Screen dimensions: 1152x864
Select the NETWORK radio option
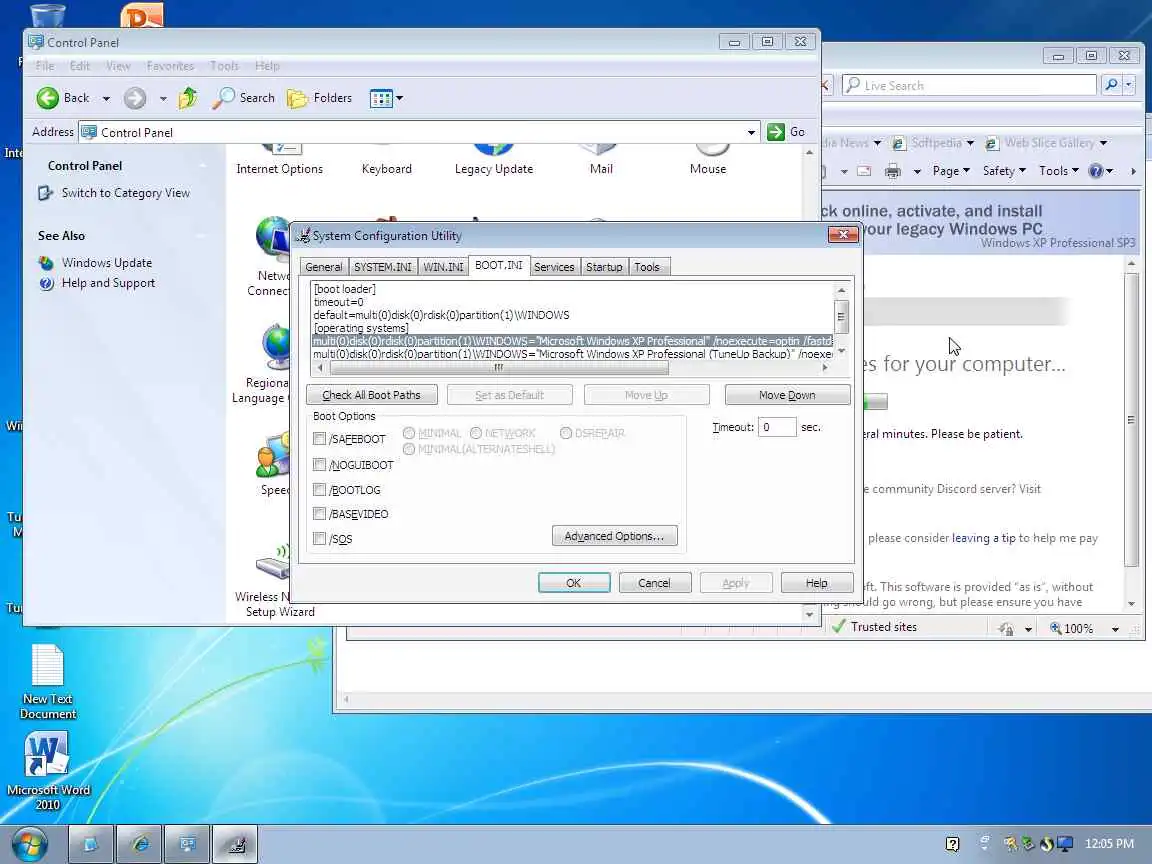476,433
